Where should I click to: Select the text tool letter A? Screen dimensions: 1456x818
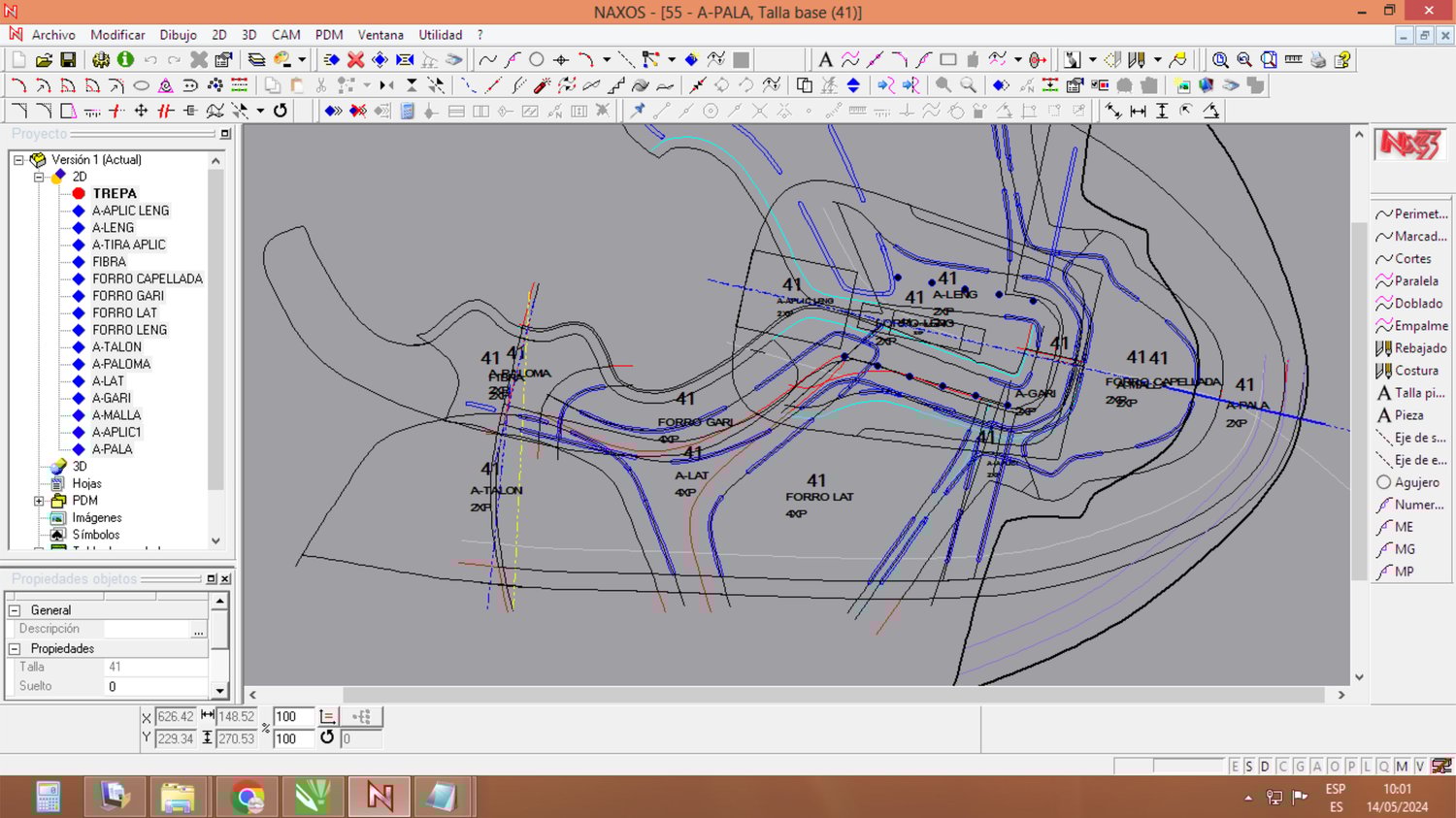click(825, 60)
